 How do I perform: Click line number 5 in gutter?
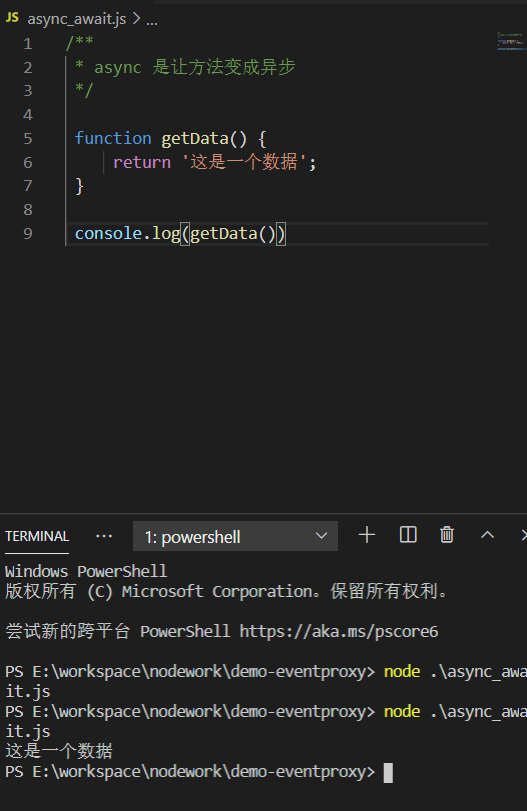pyautogui.click(x=28, y=139)
